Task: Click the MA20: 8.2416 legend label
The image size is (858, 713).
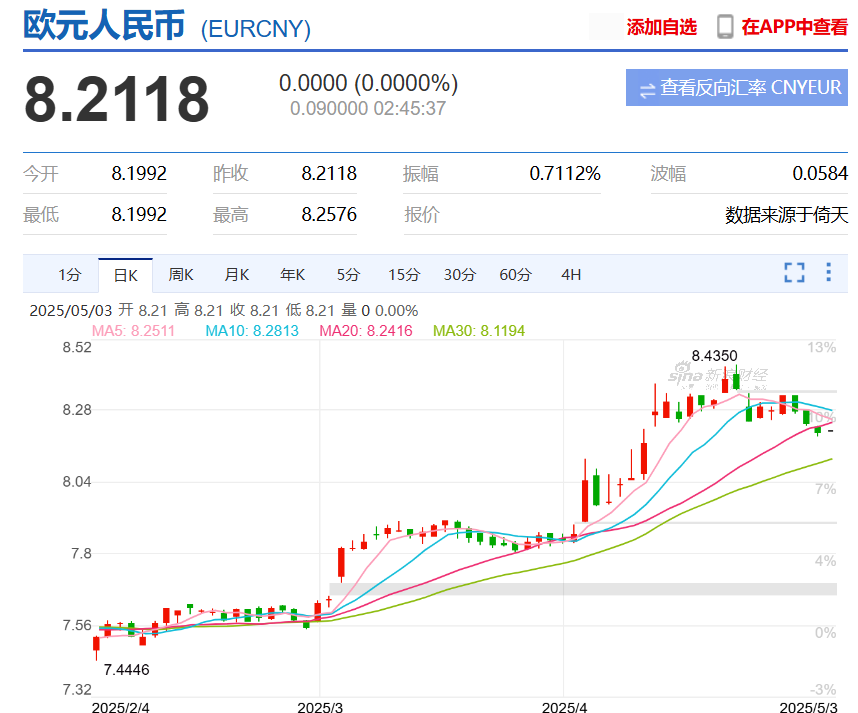Action: (x=366, y=331)
